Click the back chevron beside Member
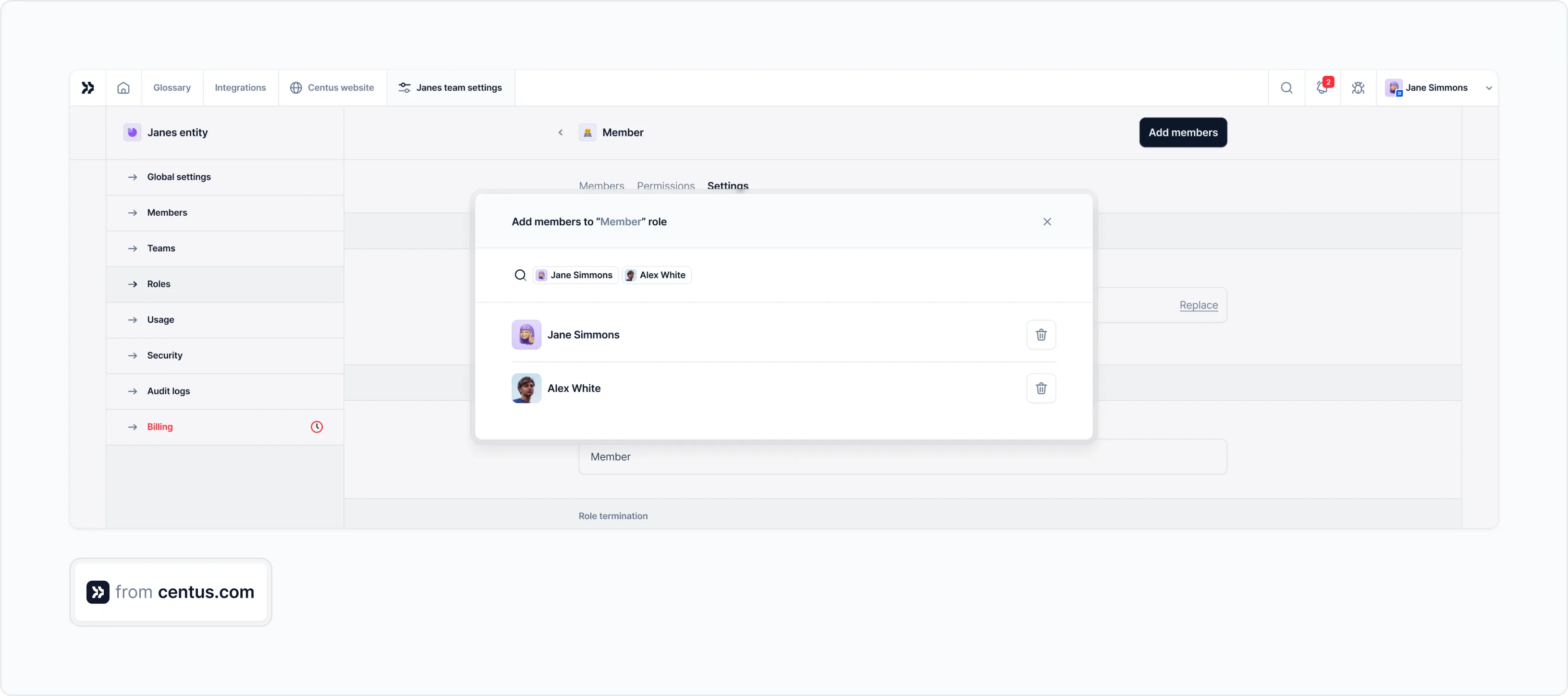Image resolution: width=1568 pixels, height=696 pixels. [x=561, y=132]
